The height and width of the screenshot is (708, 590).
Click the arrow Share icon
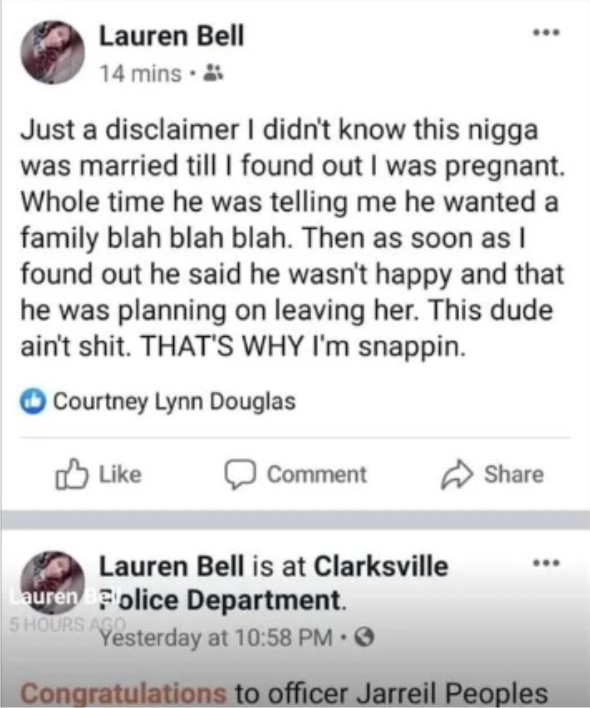pos(457,475)
